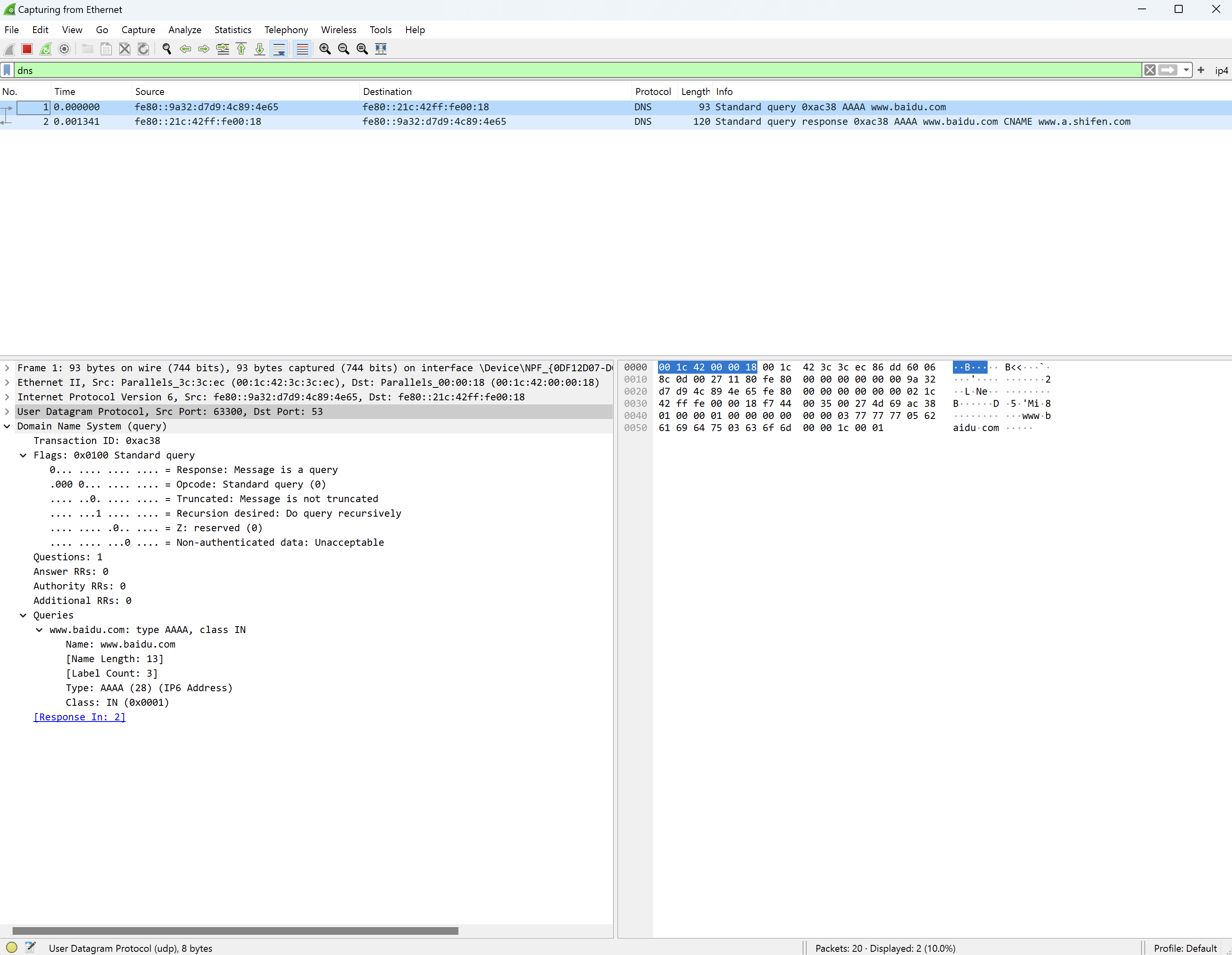Image resolution: width=1232 pixels, height=955 pixels.
Task: Close this capture file
Action: coord(125,49)
